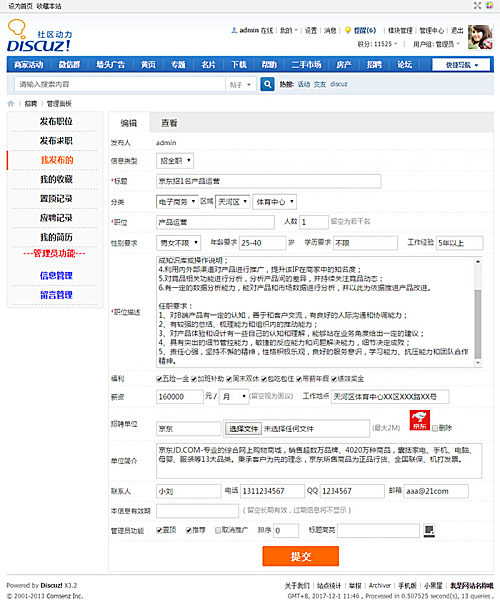Click the fullscreen icon at top right

click(x=477, y=5)
